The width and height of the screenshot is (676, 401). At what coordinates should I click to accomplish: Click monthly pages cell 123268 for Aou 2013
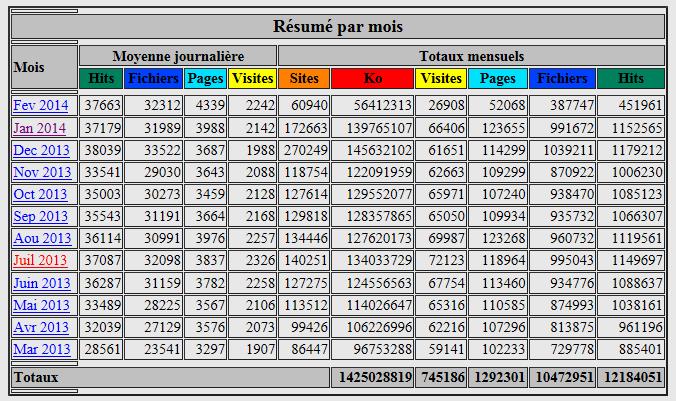click(498, 238)
